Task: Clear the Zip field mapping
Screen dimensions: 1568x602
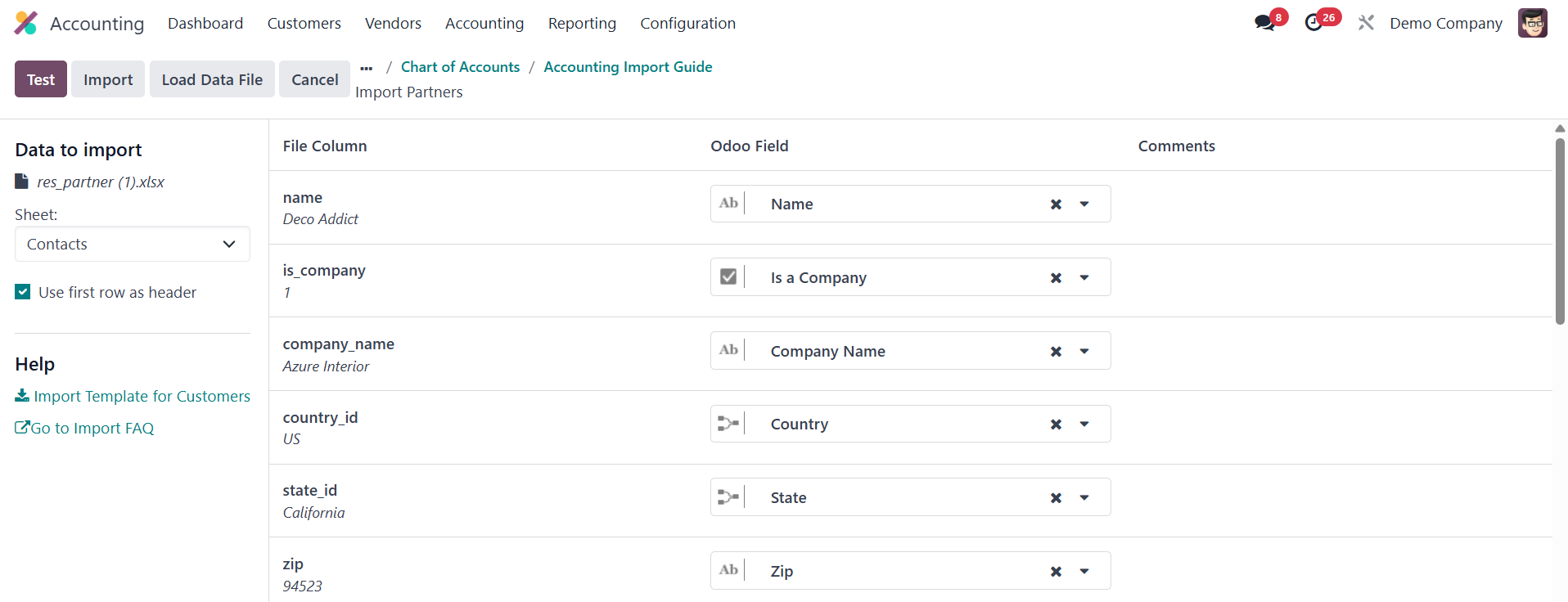Action: 1056,572
